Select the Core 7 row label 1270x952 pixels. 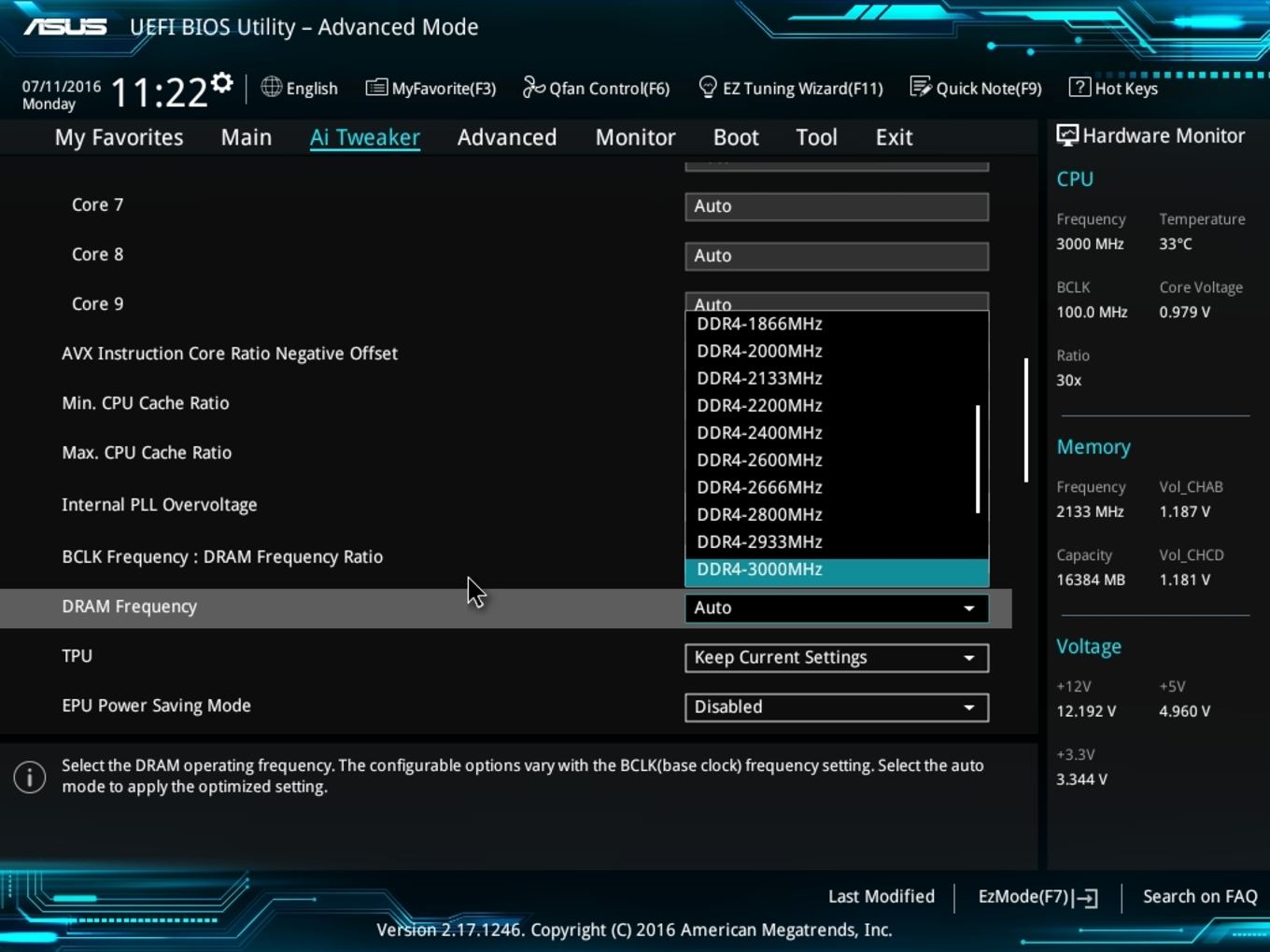pyautogui.click(x=97, y=204)
